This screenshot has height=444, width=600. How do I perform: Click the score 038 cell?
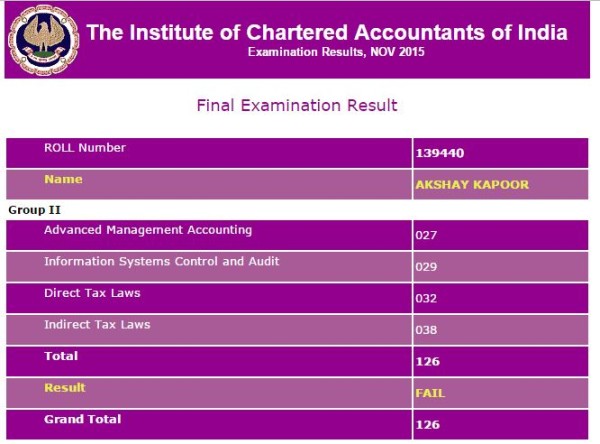pyautogui.click(x=426, y=330)
